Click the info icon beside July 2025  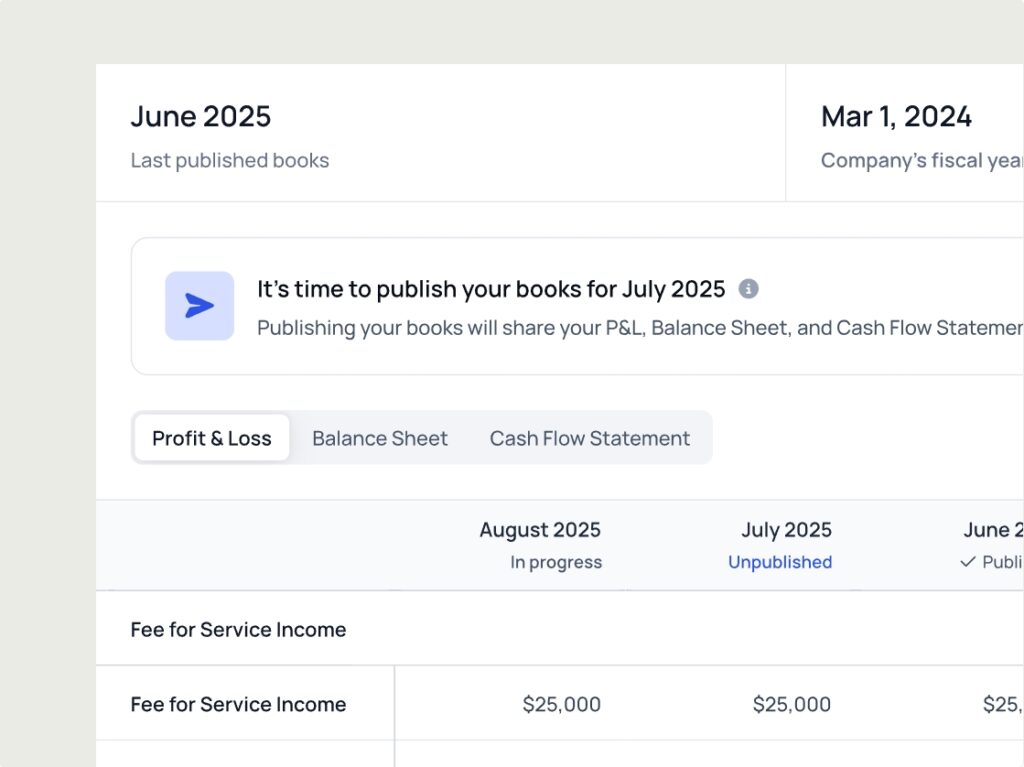coord(748,289)
